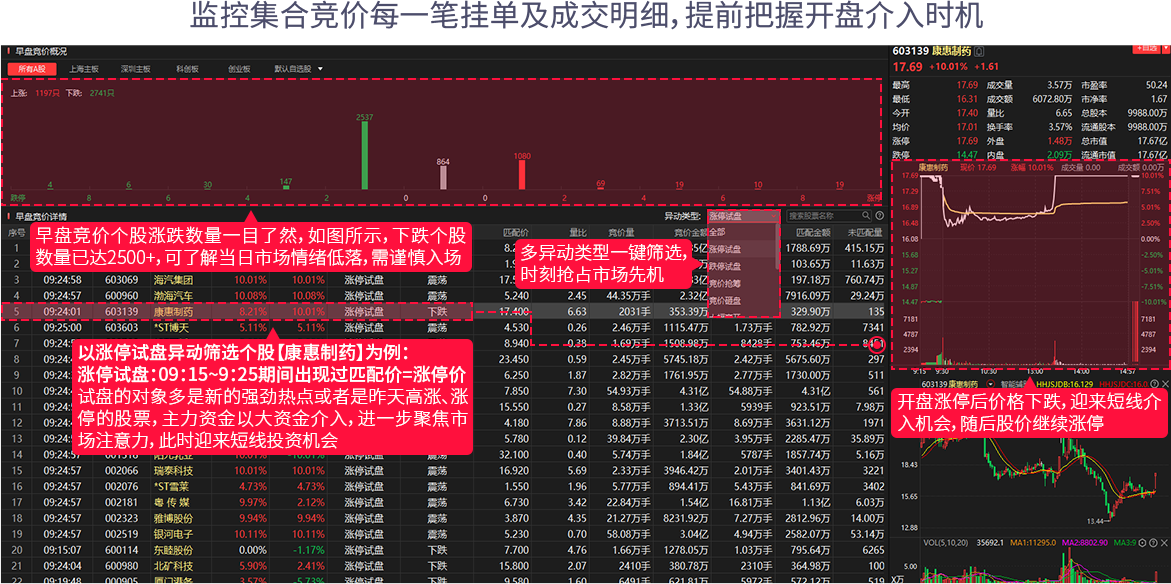Select the 创业板 board tab
This screenshot has height=584, width=1171.
coord(239,67)
